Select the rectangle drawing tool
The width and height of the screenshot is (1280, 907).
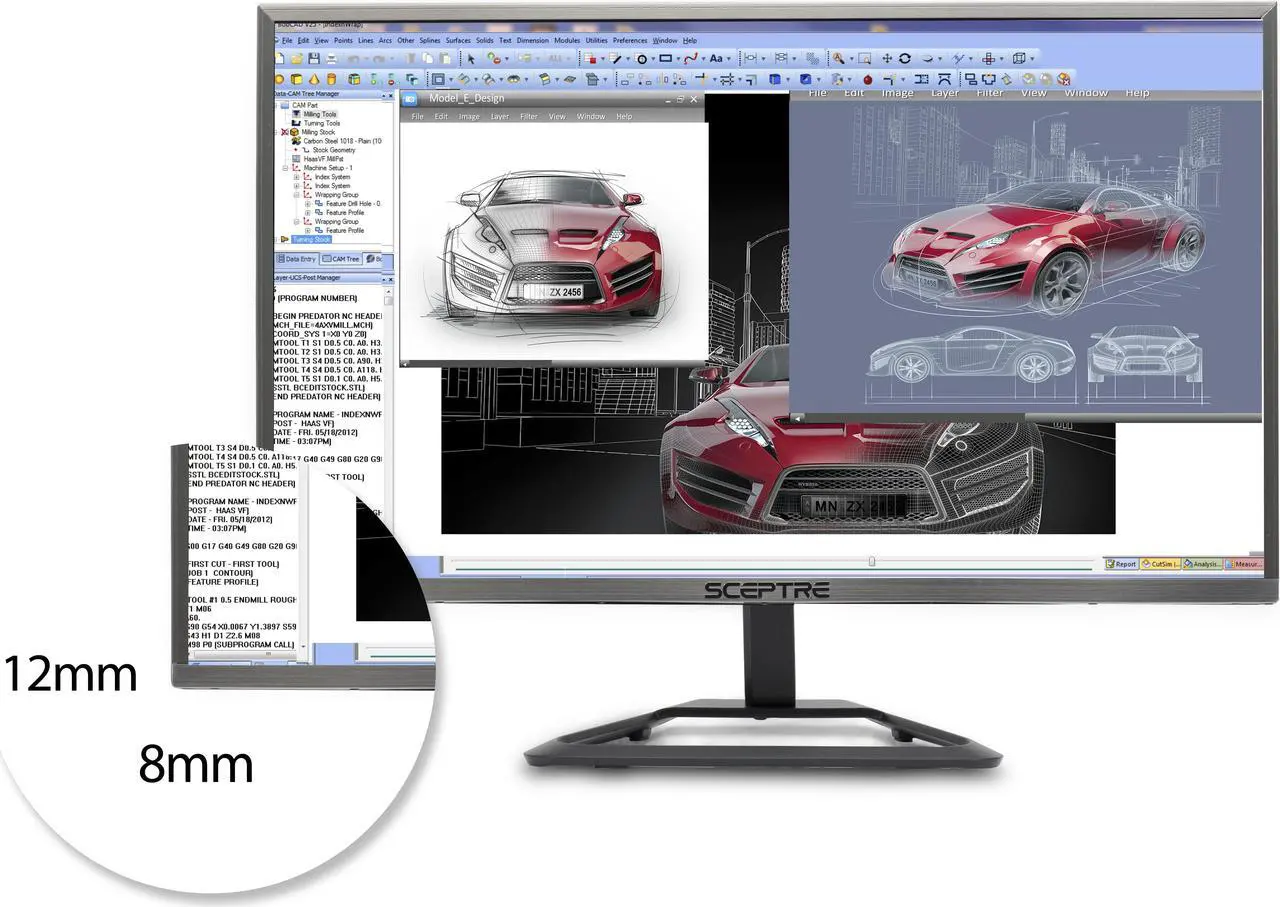coord(665,59)
